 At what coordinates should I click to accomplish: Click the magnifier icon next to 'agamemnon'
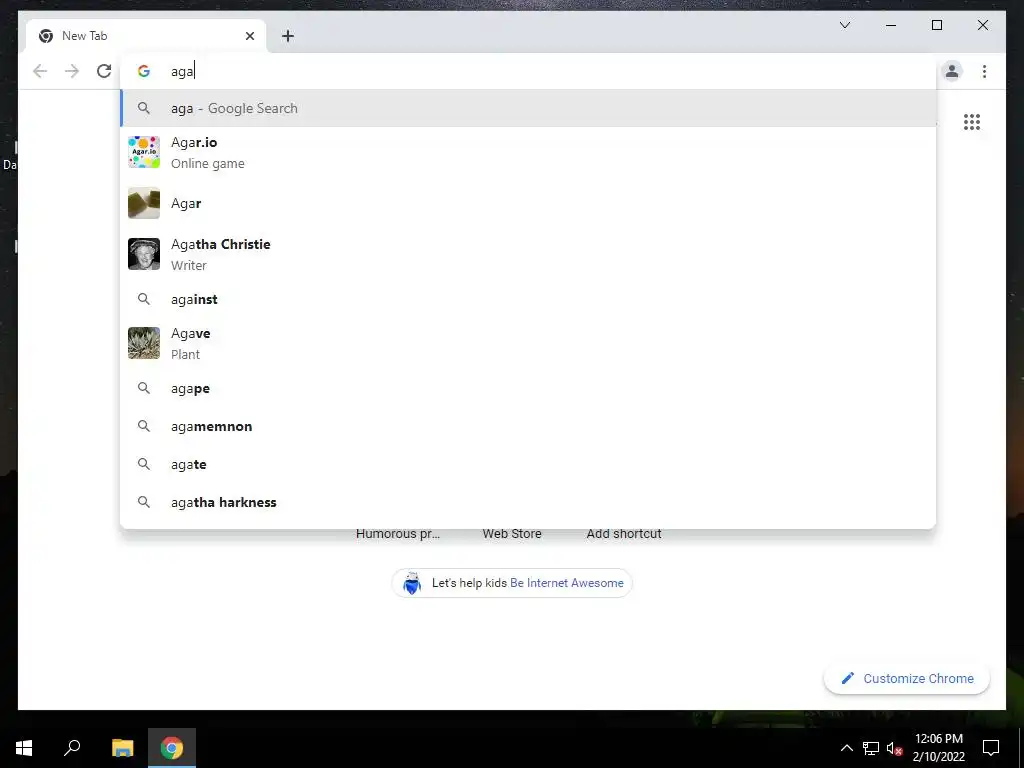pos(144,426)
